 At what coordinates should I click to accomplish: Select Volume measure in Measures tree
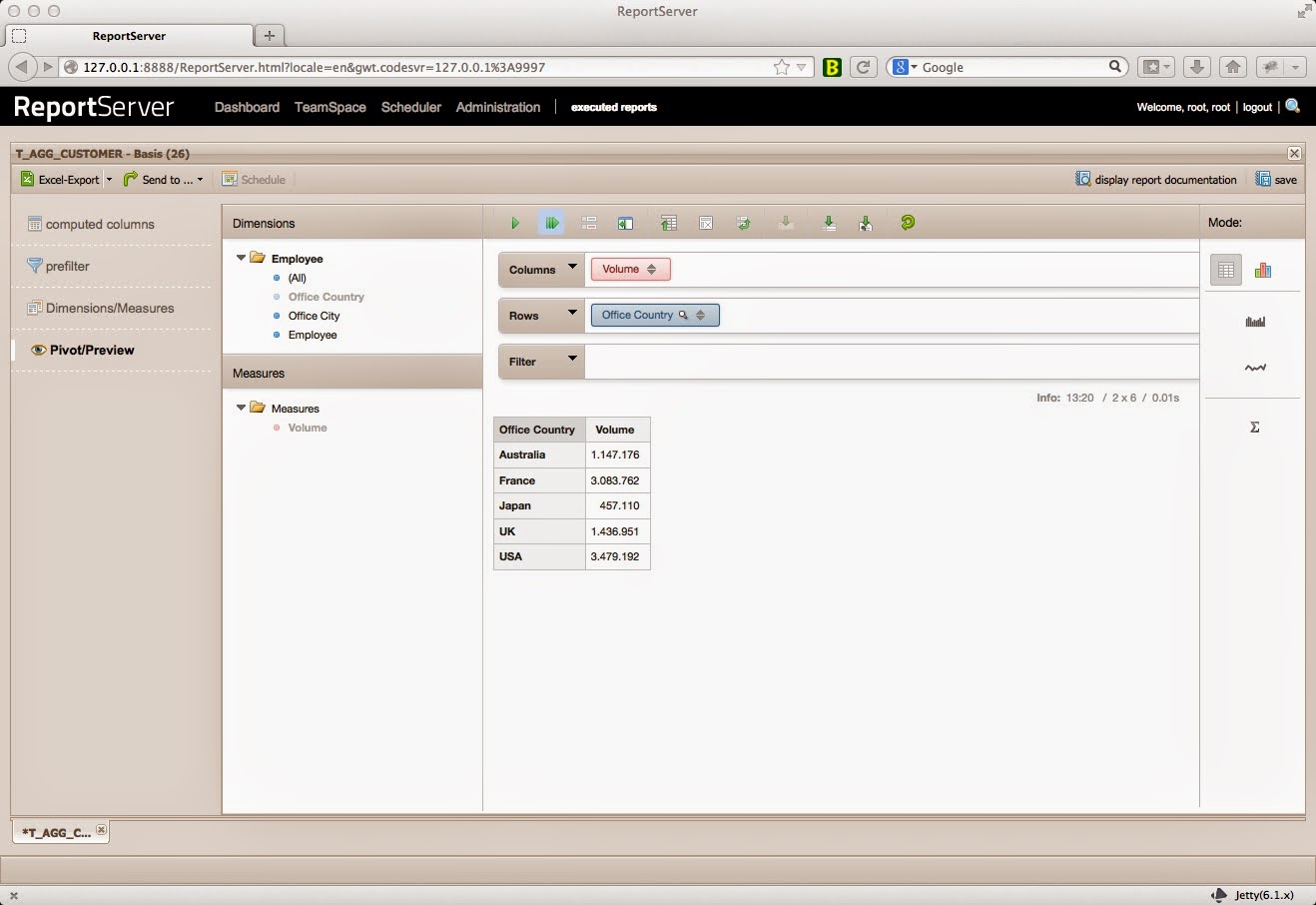click(308, 428)
